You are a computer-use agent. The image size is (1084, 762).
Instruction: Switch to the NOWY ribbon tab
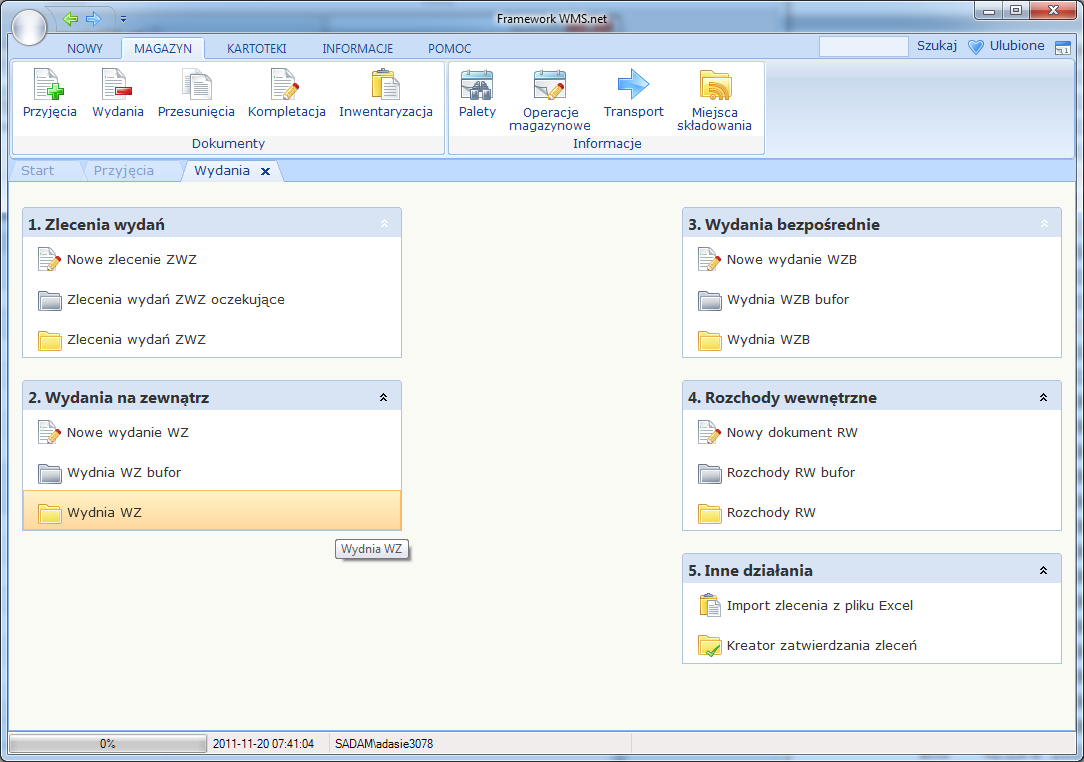(x=85, y=48)
